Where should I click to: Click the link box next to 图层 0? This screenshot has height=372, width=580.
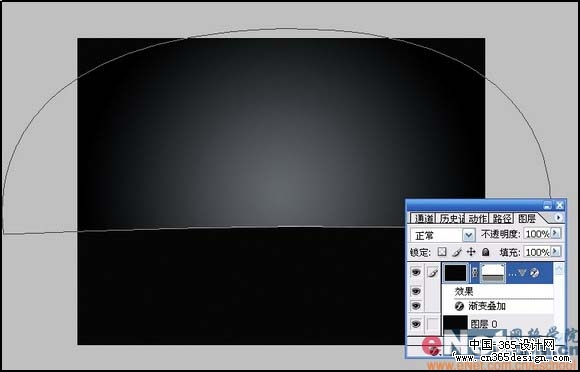(432, 324)
